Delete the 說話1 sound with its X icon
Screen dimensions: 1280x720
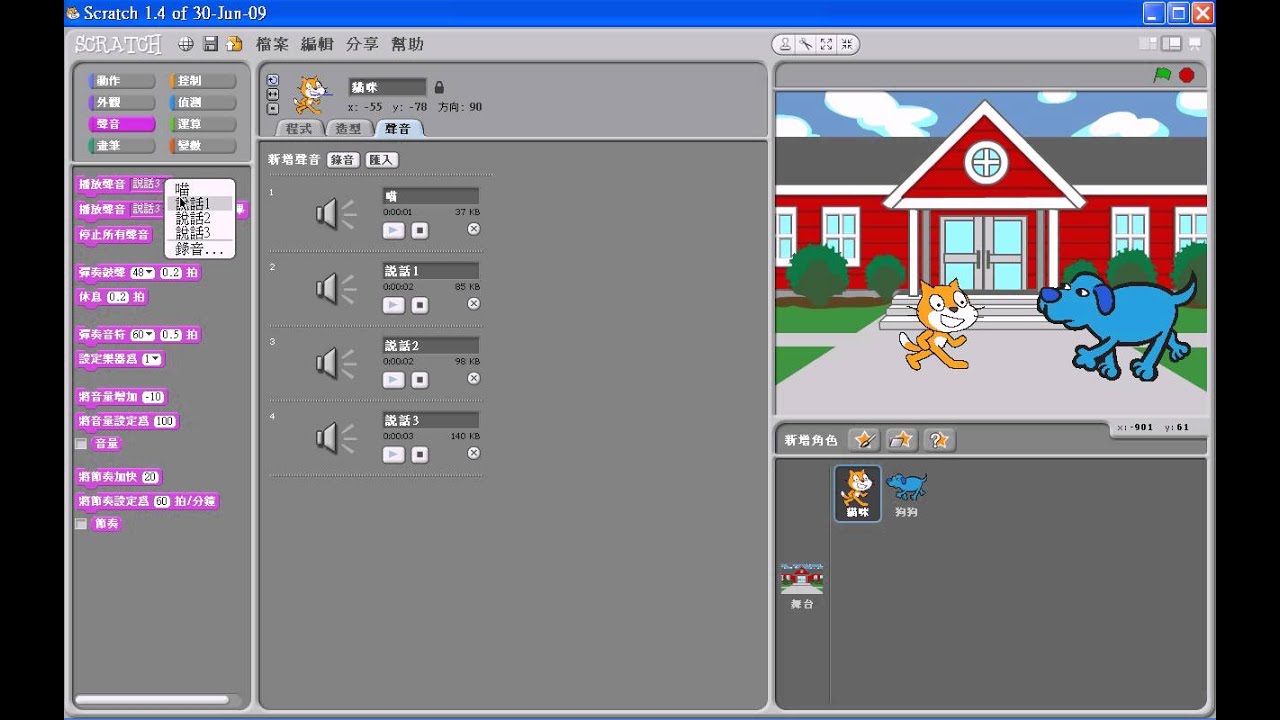click(x=474, y=304)
